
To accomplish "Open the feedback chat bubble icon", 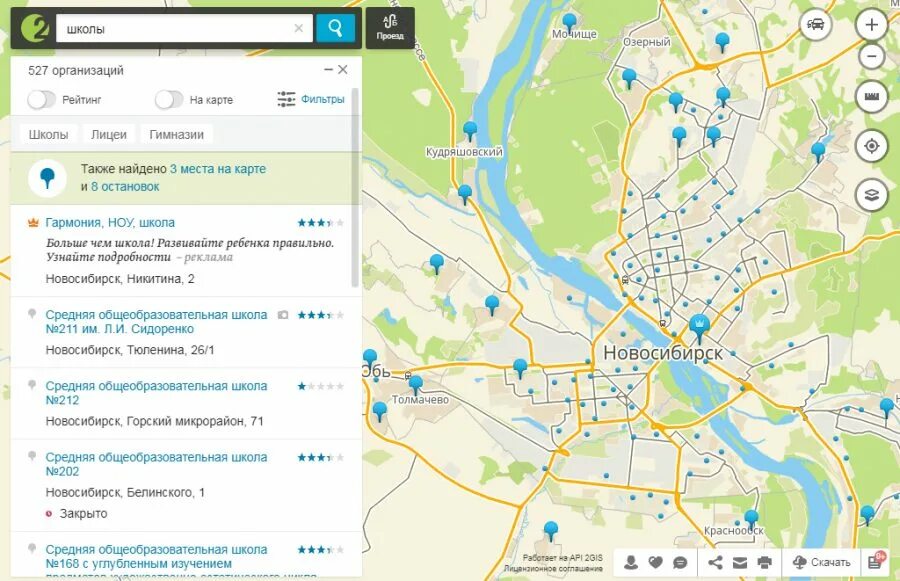I will coord(680,563).
